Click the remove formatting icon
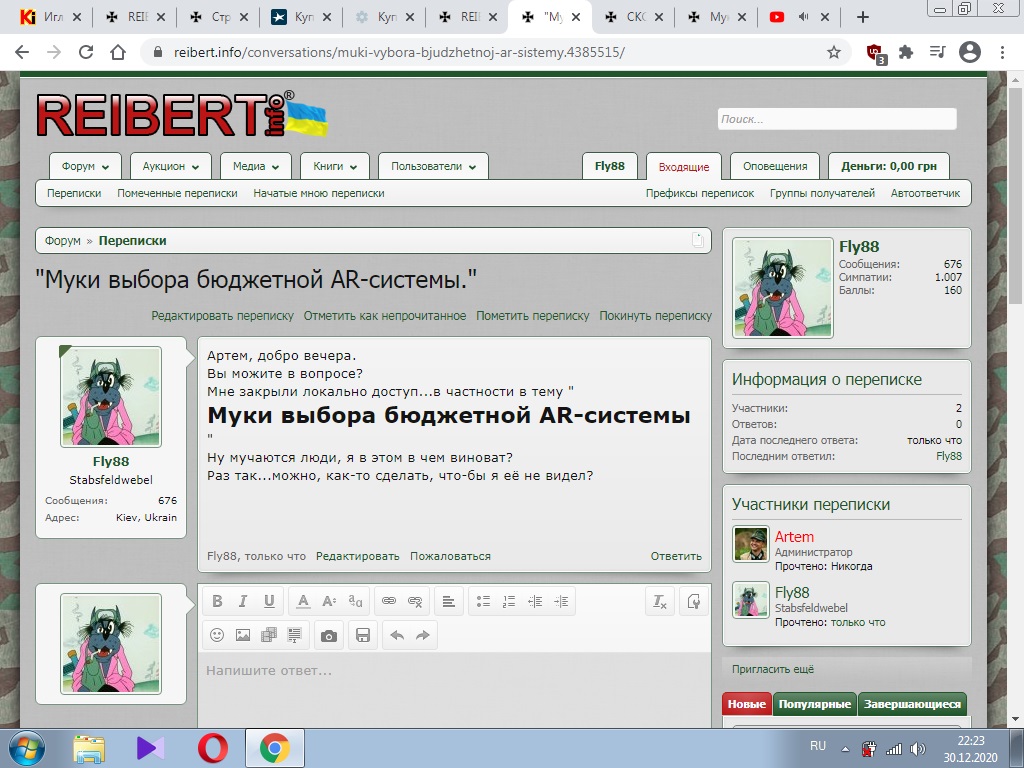Image resolution: width=1024 pixels, height=768 pixels. point(659,601)
